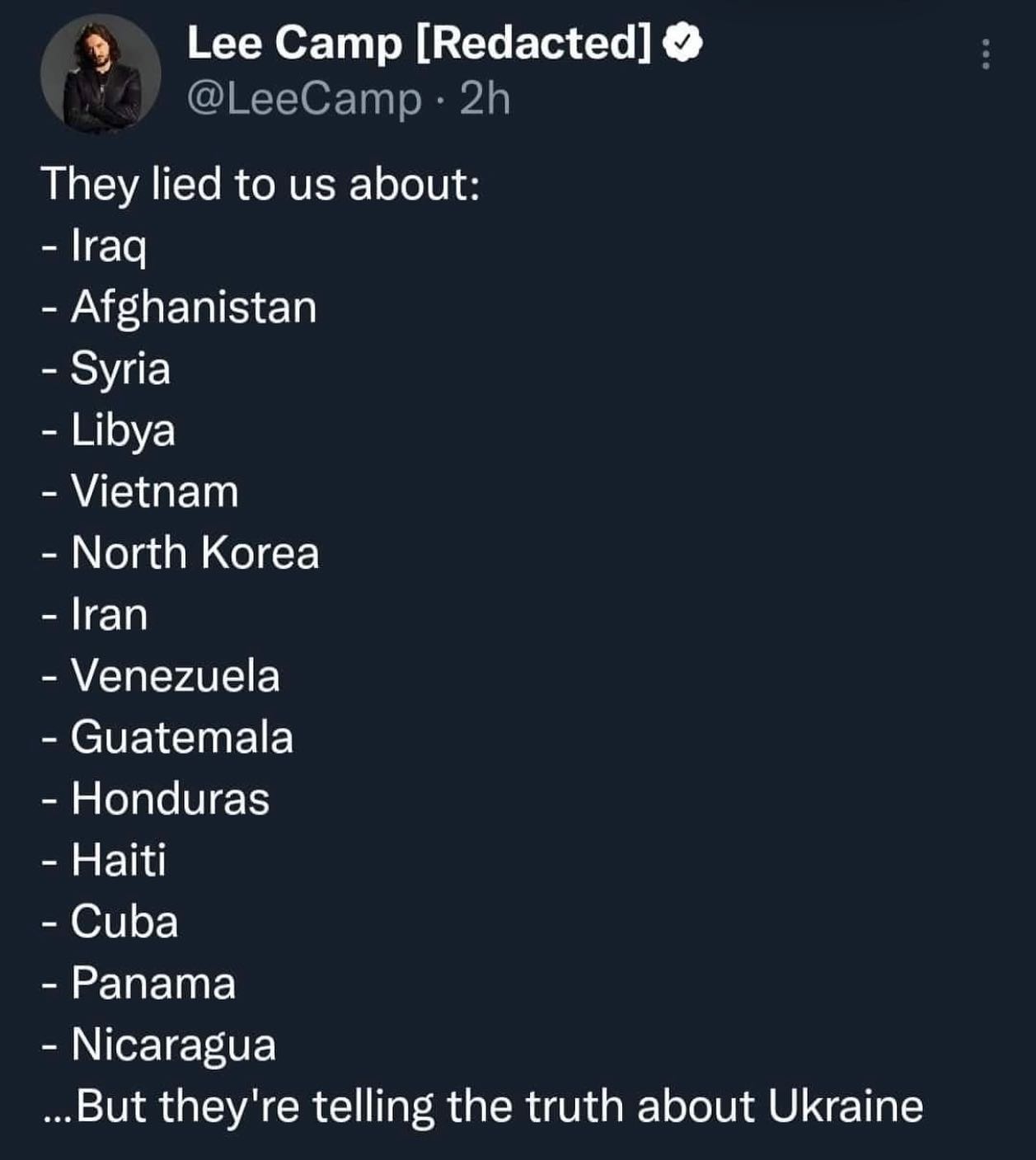The width and height of the screenshot is (1036, 1160).
Task: Select the Guatemala entry
Action: click(x=182, y=737)
